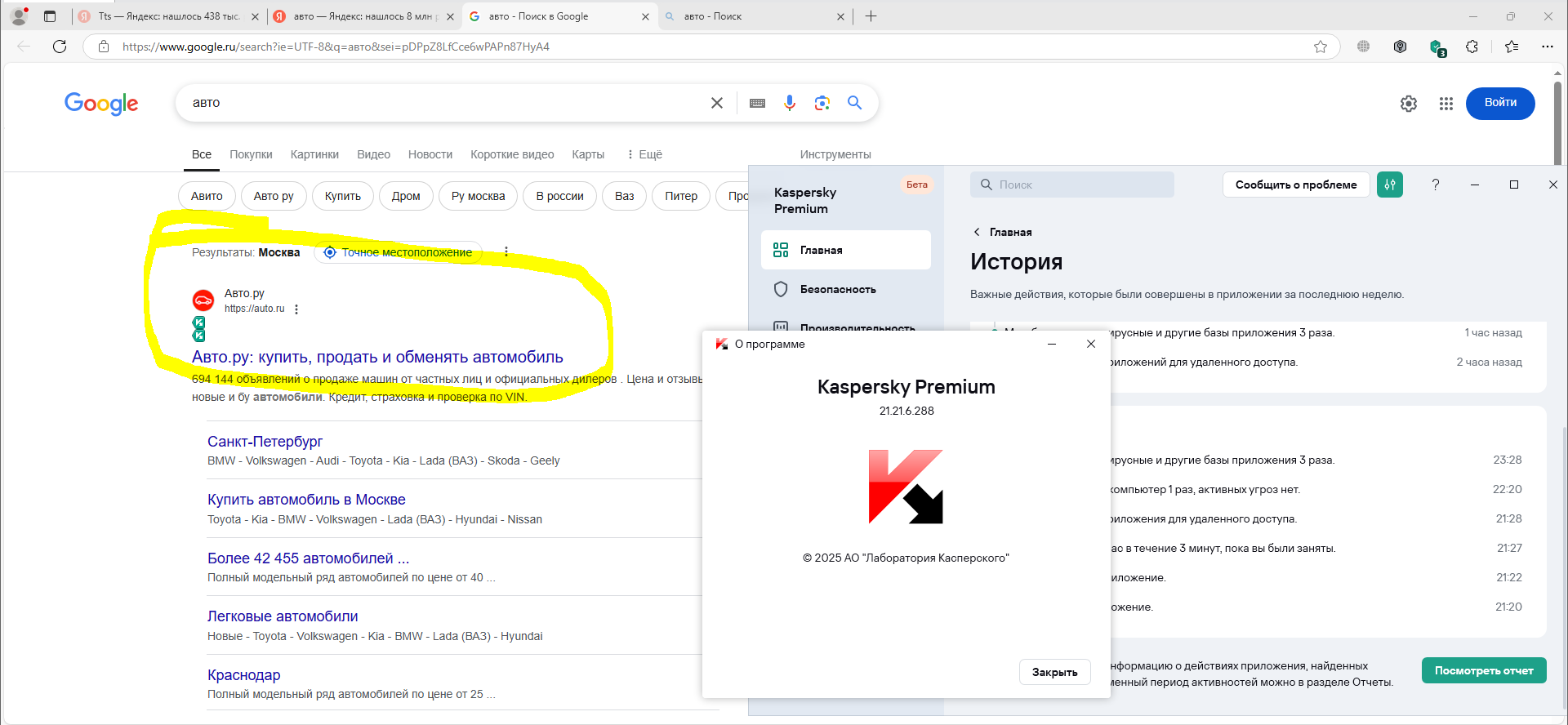
Task: Click the Auto.ru red favicon
Action: pyautogui.click(x=203, y=300)
